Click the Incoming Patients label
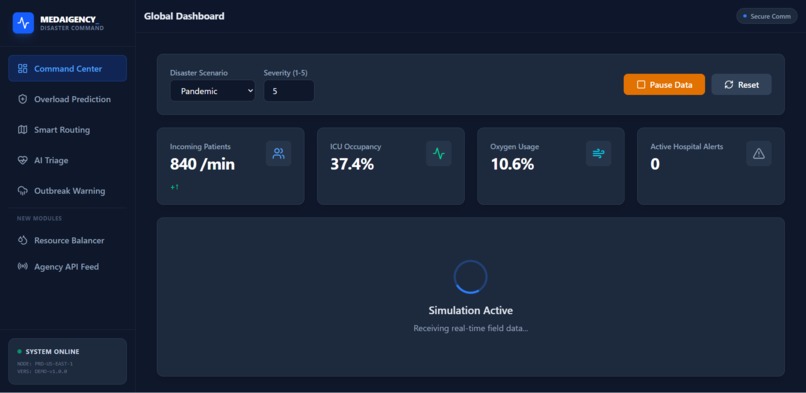 200,147
